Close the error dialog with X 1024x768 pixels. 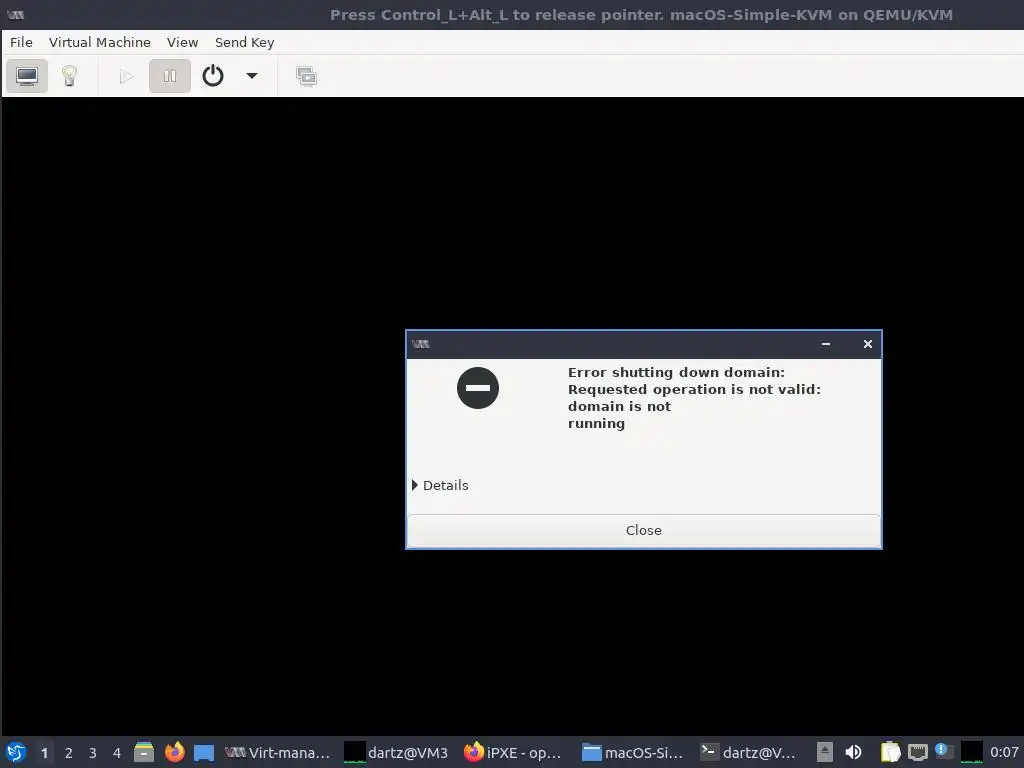coord(868,344)
